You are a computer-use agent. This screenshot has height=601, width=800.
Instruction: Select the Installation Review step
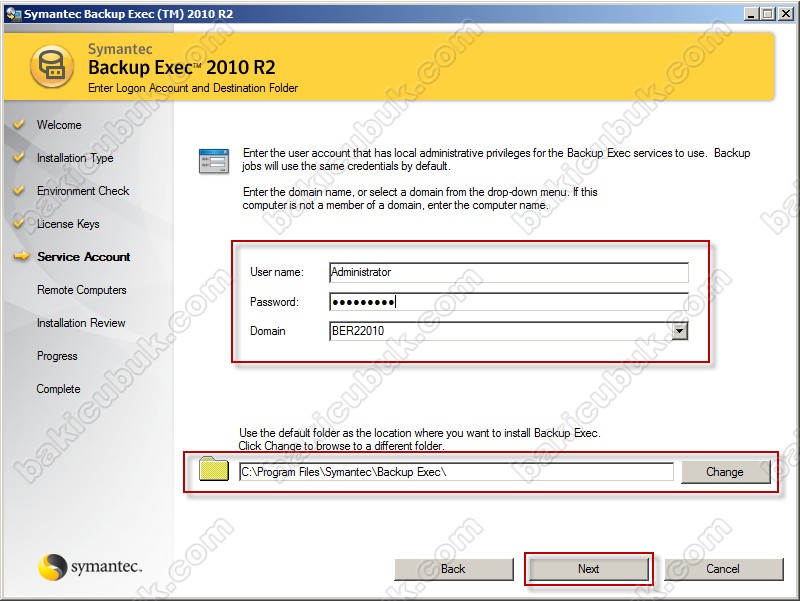coord(81,323)
